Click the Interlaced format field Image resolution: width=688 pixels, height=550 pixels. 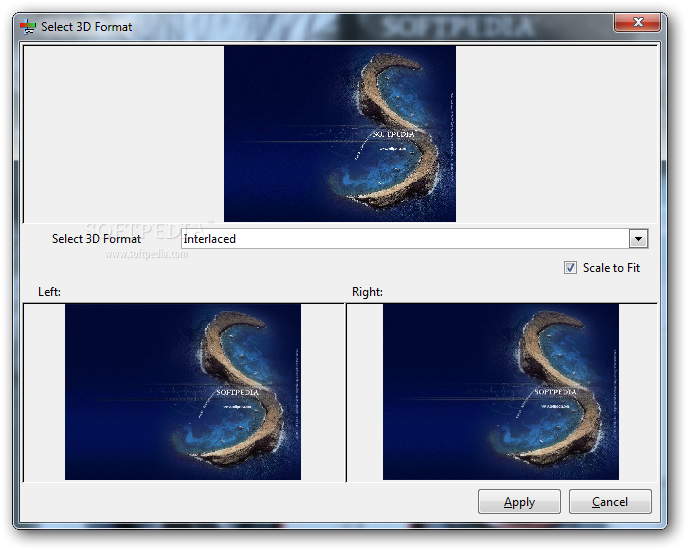click(414, 239)
